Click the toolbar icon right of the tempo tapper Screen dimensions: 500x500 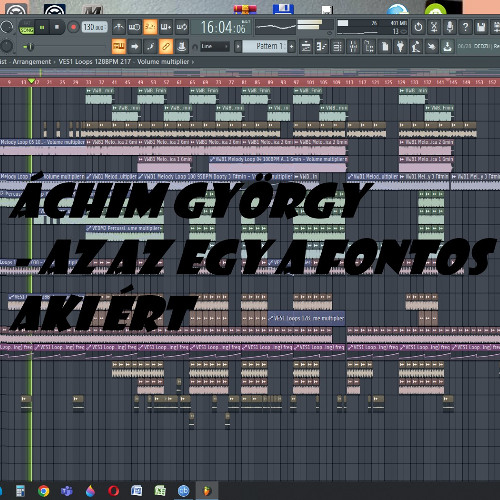pyautogui.click(x=432, y=47)
